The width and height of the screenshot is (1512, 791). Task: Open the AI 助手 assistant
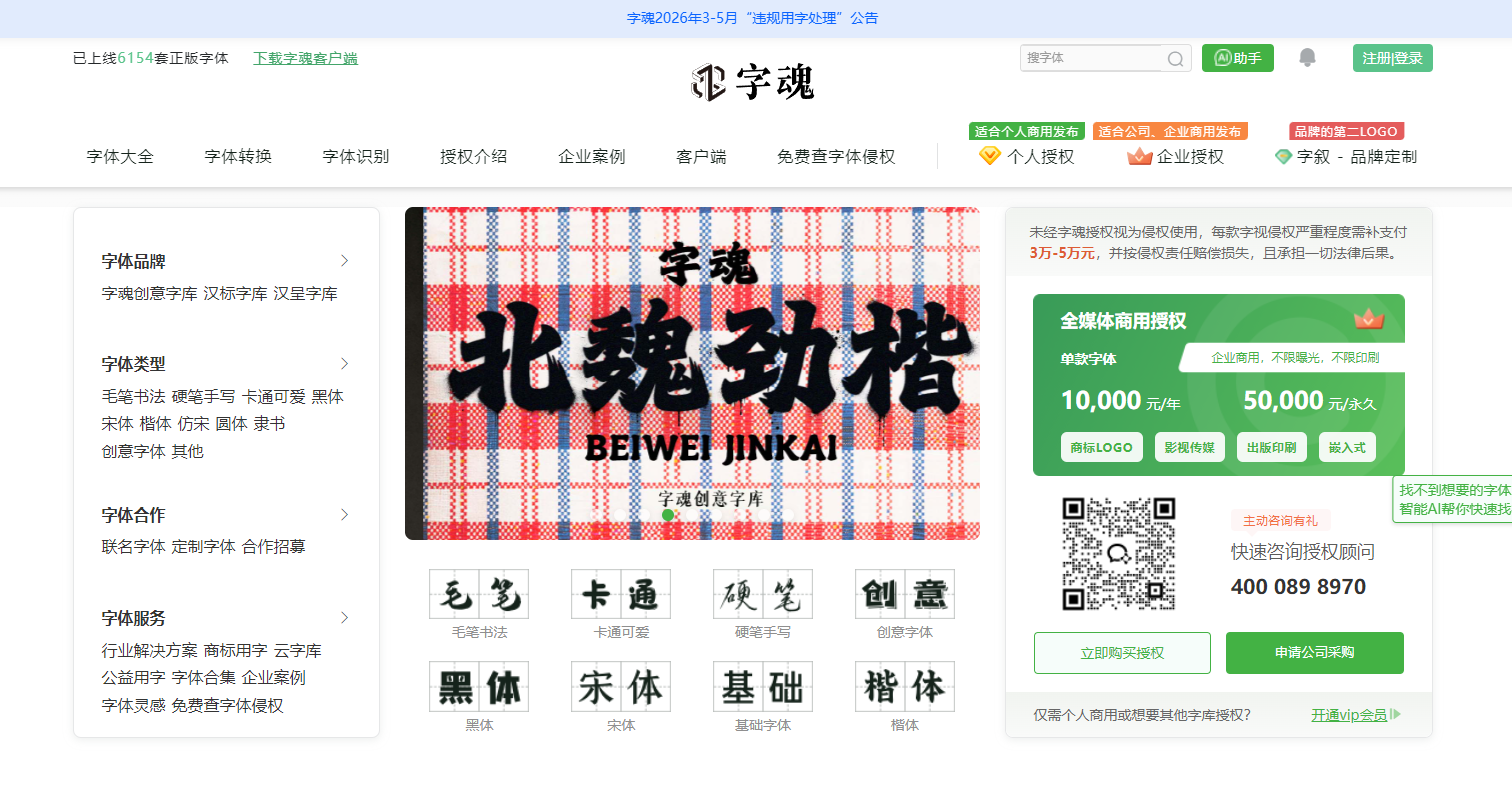pos(1238,58)
